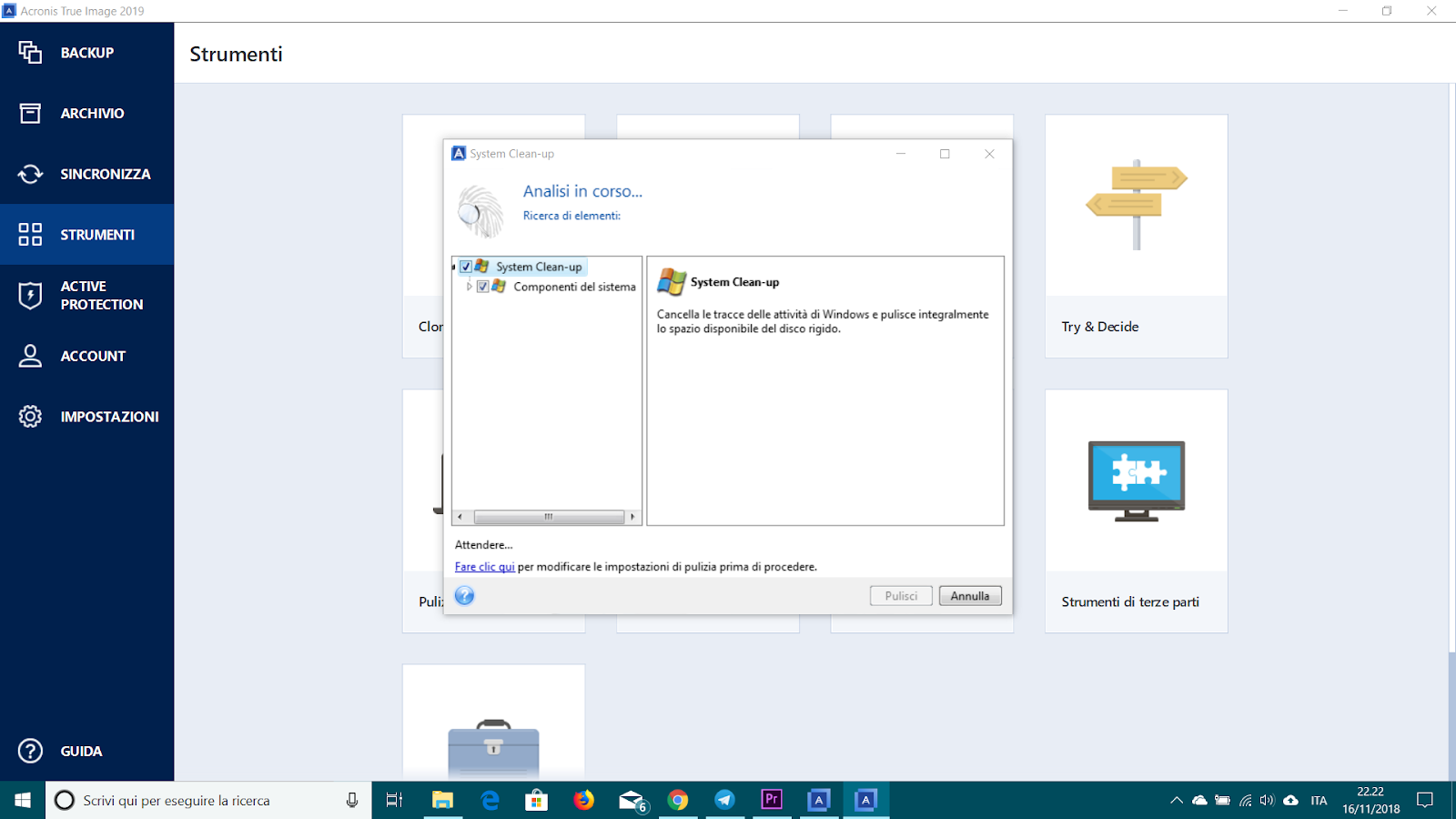This screenshot has height=819, width=1456.
Task: Click the Strumenti di terze parti monitor puzzle icon
Action: [x=1137, y=480]
